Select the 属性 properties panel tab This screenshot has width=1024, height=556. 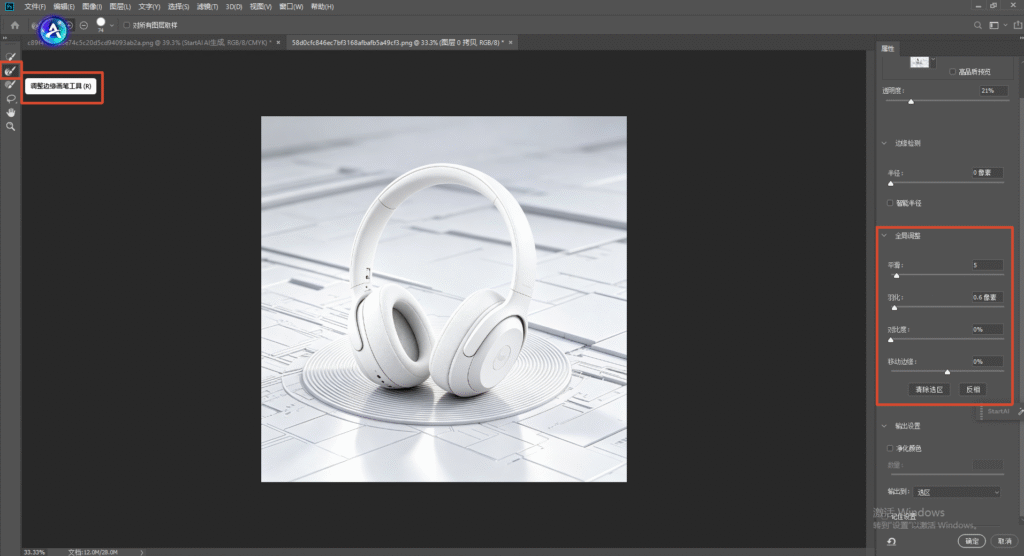(x=888, y=48)
